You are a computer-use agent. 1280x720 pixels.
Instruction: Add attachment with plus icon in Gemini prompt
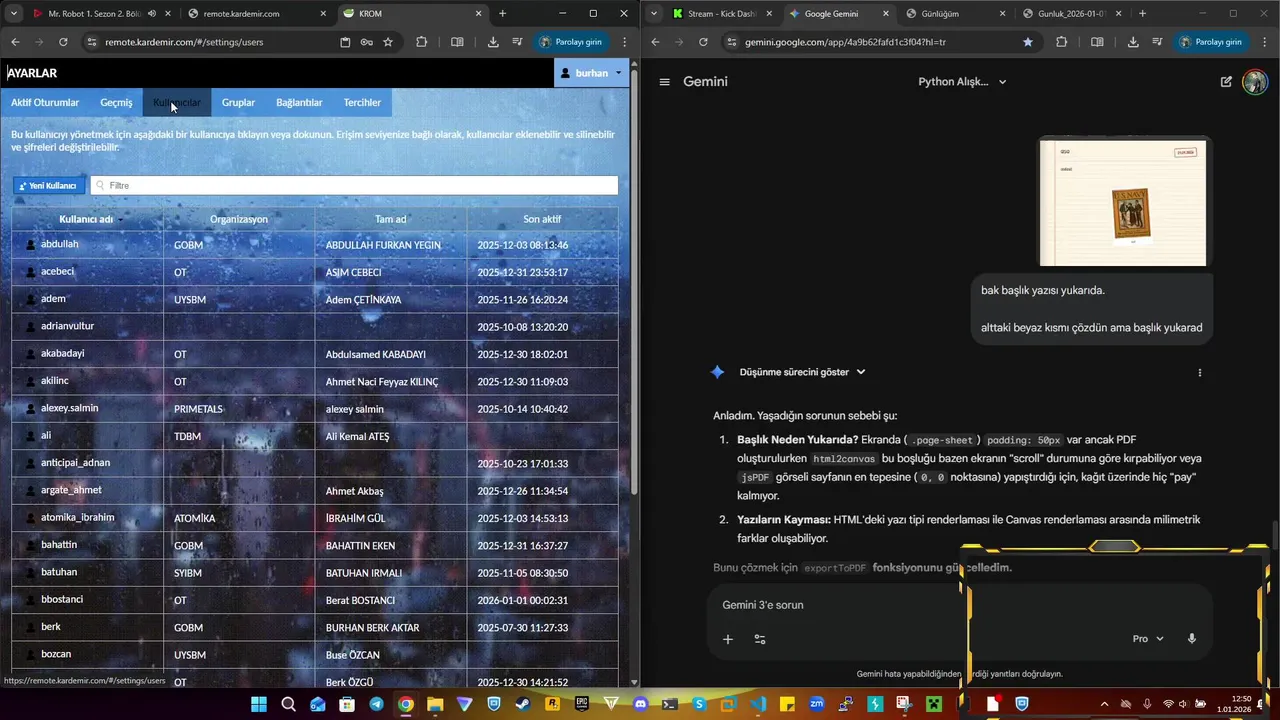[728, 639]
